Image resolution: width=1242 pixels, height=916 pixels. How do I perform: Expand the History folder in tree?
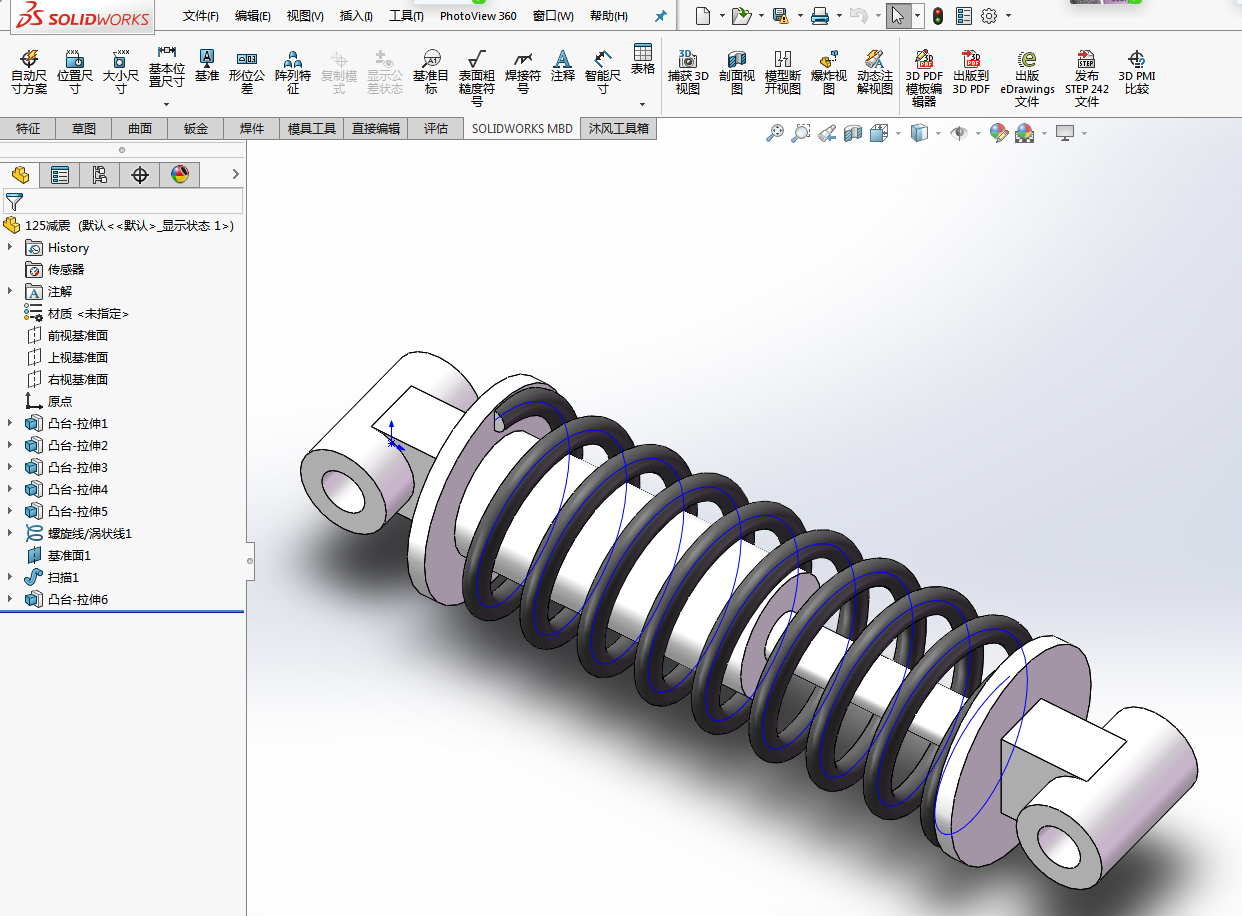click(x=10, y=247)
